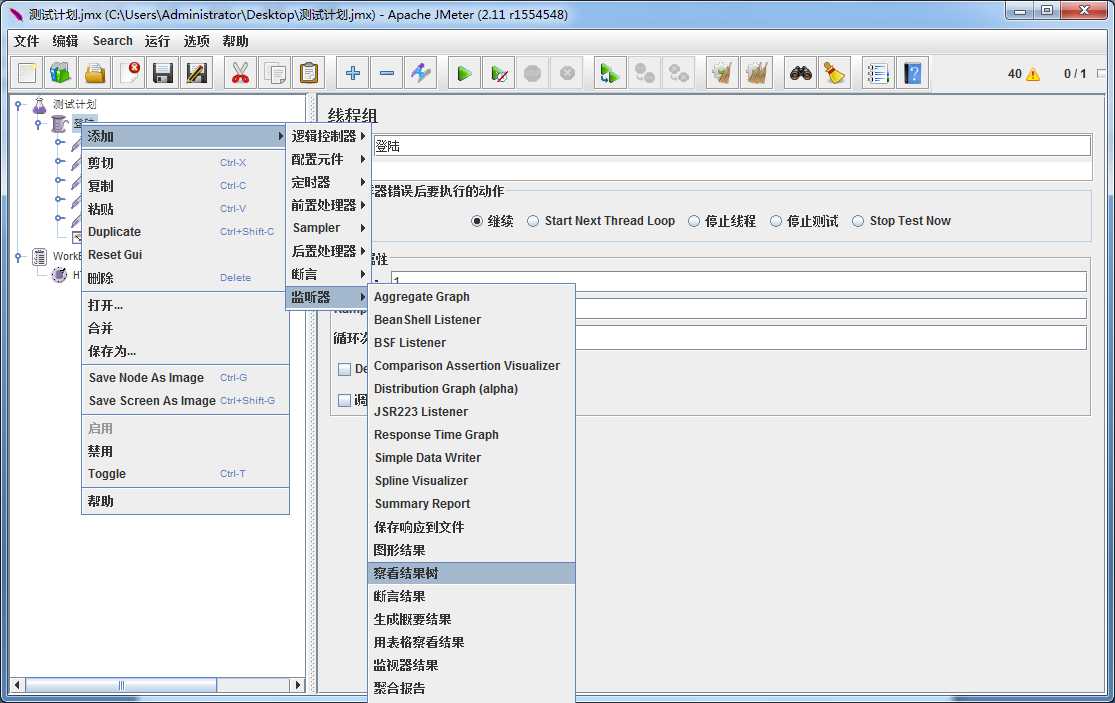Image resolution: width=1115 pixels, height=703 pixels.
Task: Select 测试计划 tree node
Action: pos(74,104)
